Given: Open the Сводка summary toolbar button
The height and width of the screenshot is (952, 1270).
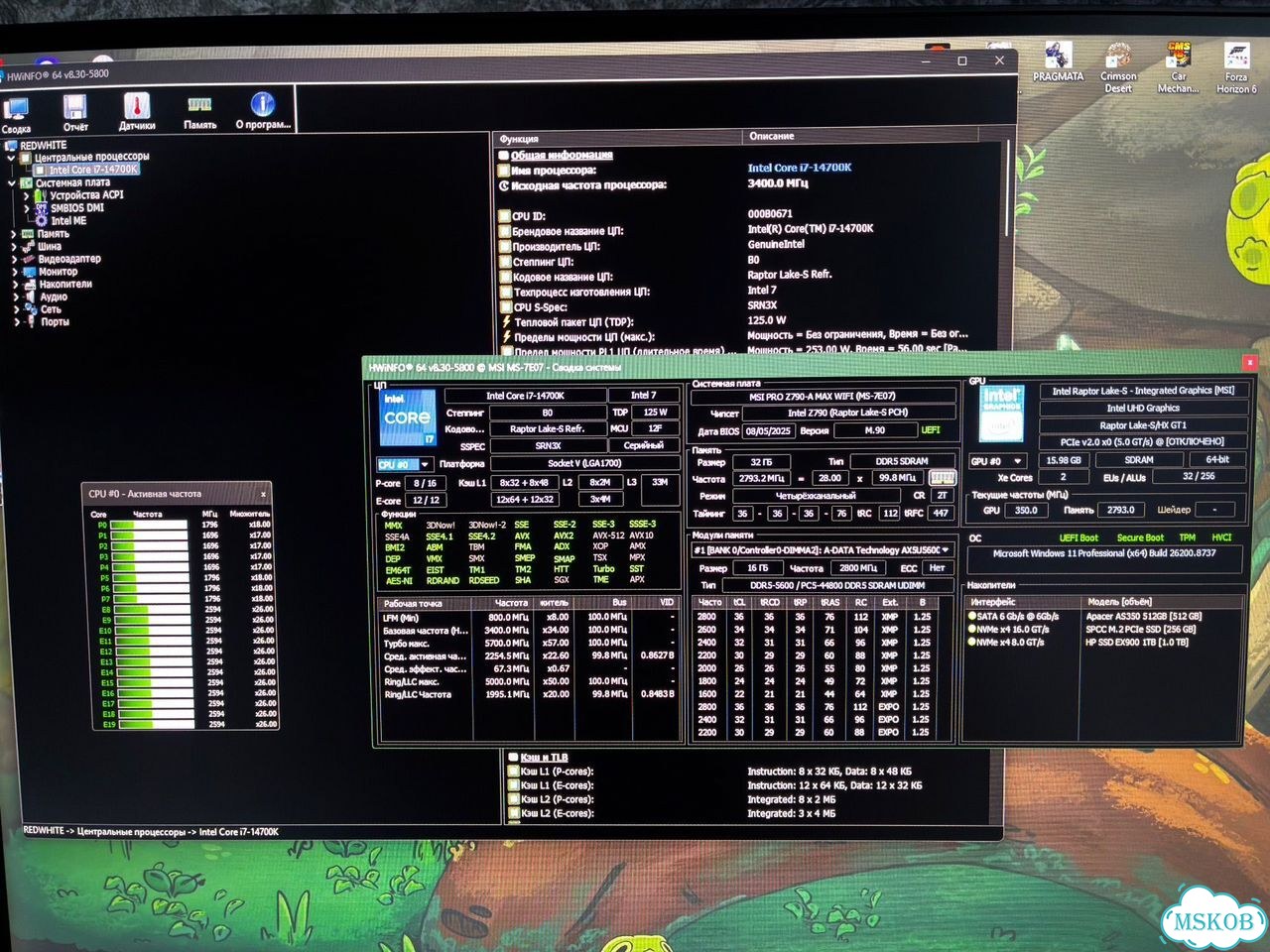Looking at the screenshot, I should (x=16, y=113).
